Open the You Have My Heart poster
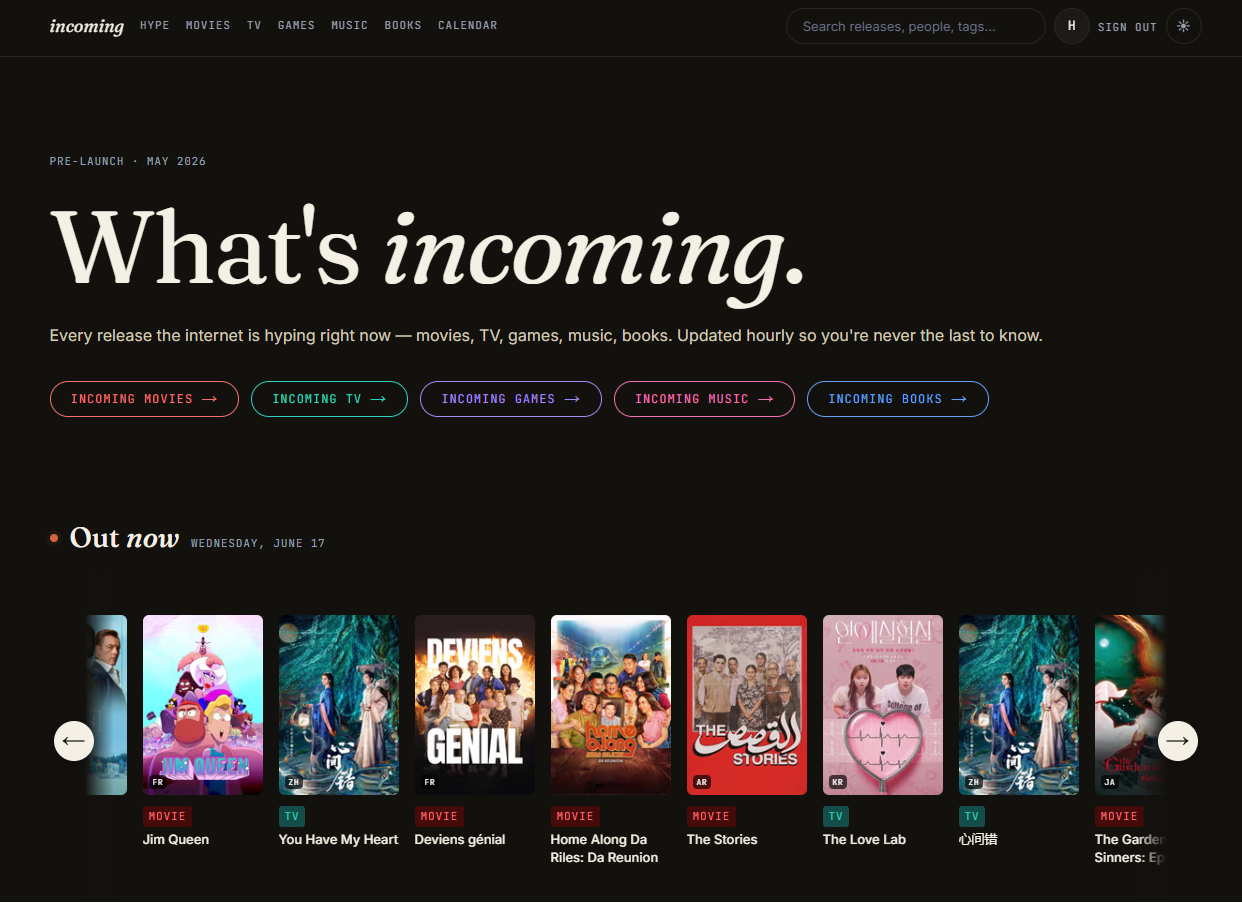Screen dimensions: 1242x903 339,705
